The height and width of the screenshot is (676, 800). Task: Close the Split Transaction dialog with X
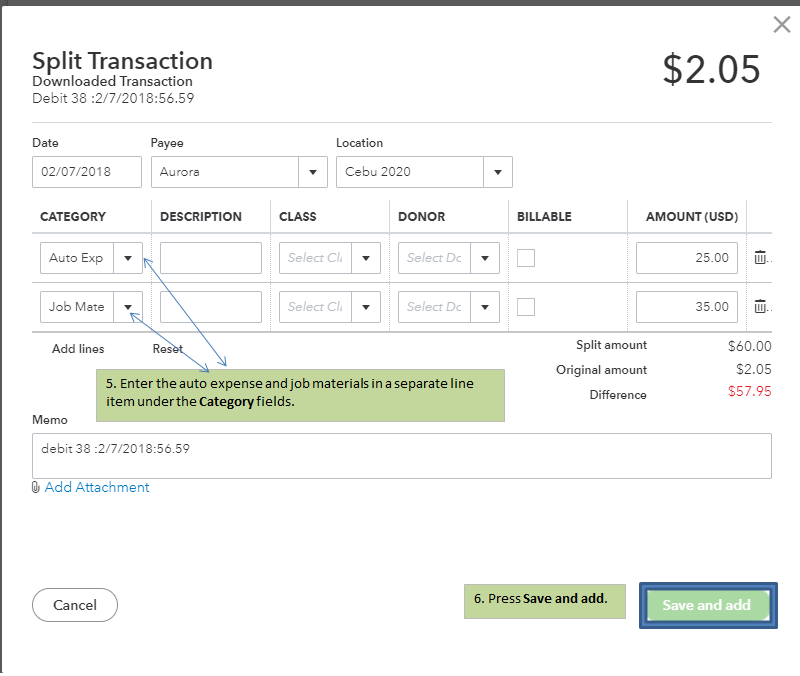pos(782,26)
